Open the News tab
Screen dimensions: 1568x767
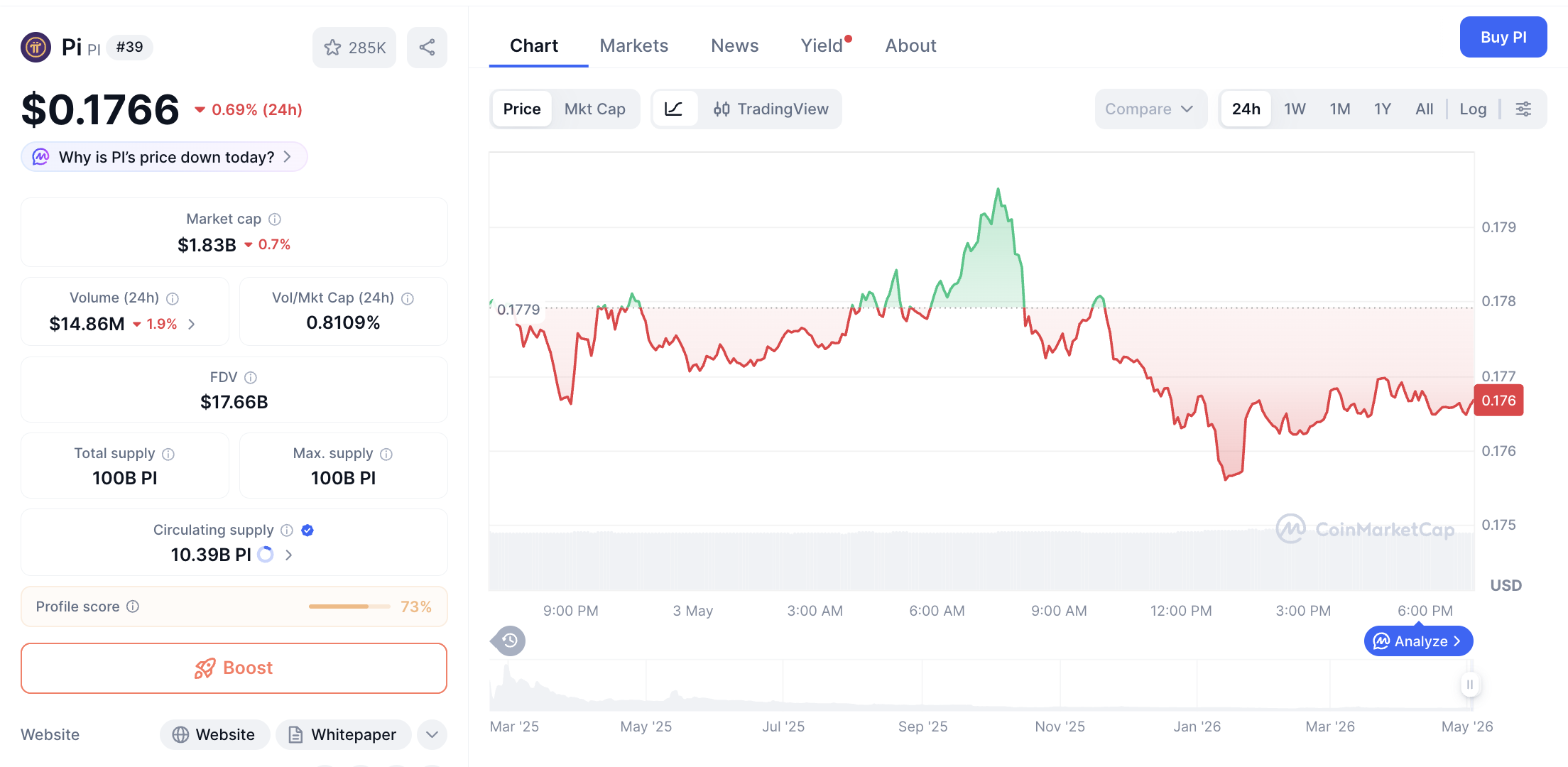click(x=735, y=45)
